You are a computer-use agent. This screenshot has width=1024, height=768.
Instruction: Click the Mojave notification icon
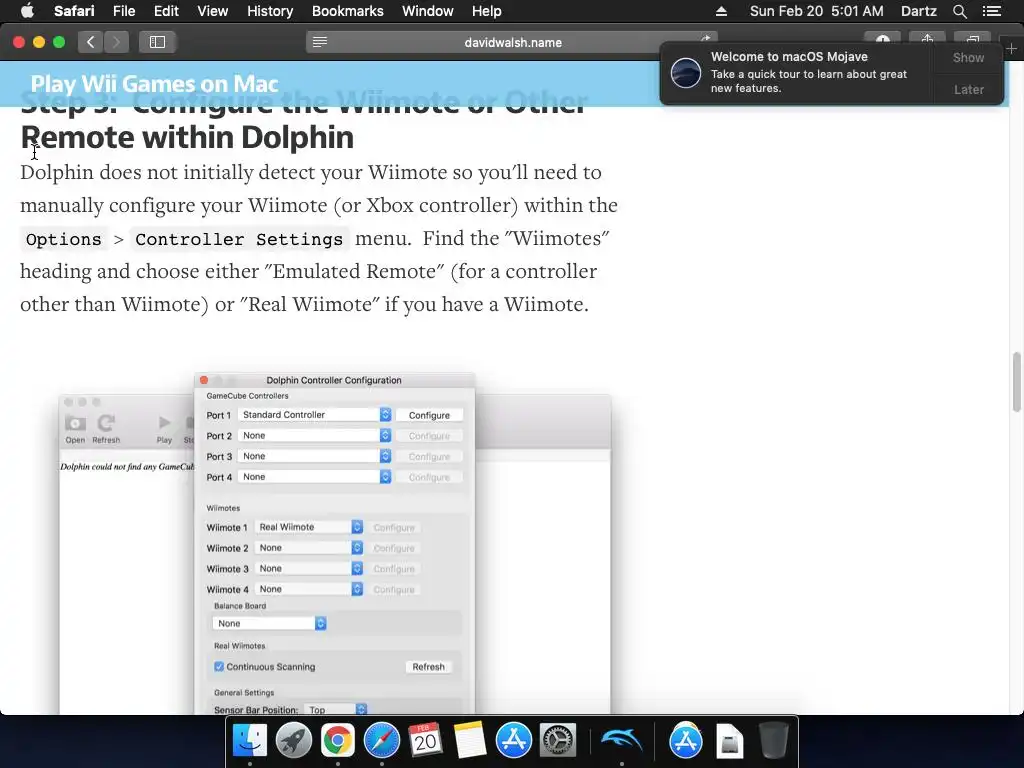pos(686,72)
